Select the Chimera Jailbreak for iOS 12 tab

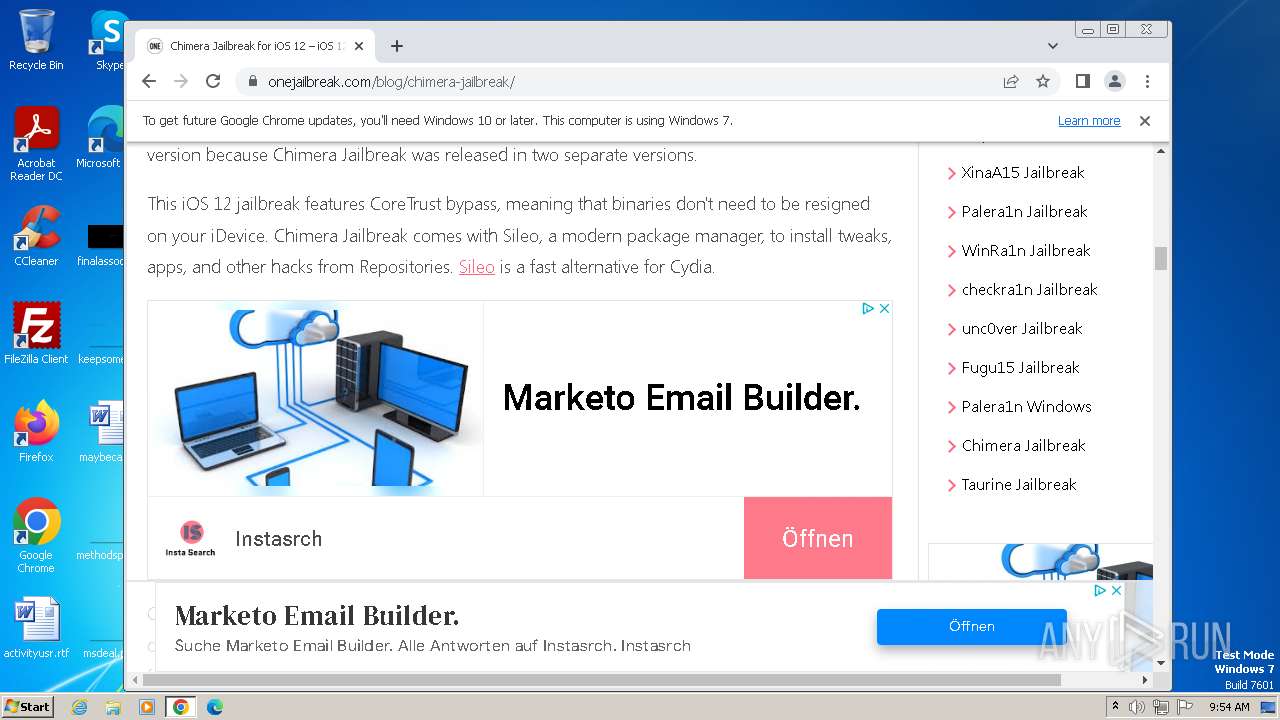(255, 46)
